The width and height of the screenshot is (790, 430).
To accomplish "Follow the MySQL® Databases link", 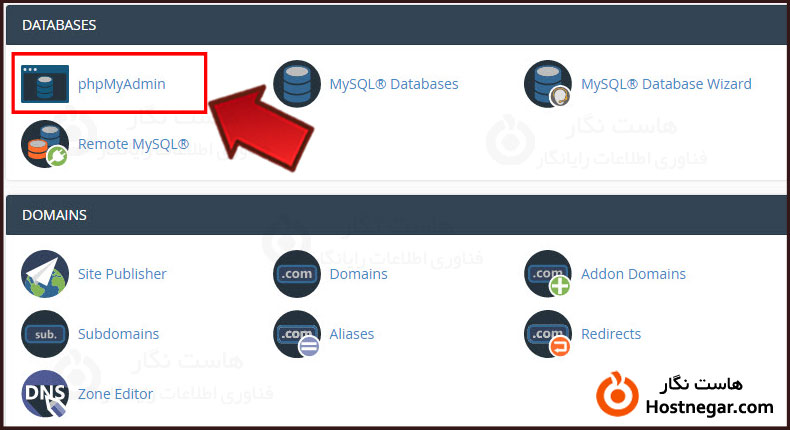I will point(394,84).
